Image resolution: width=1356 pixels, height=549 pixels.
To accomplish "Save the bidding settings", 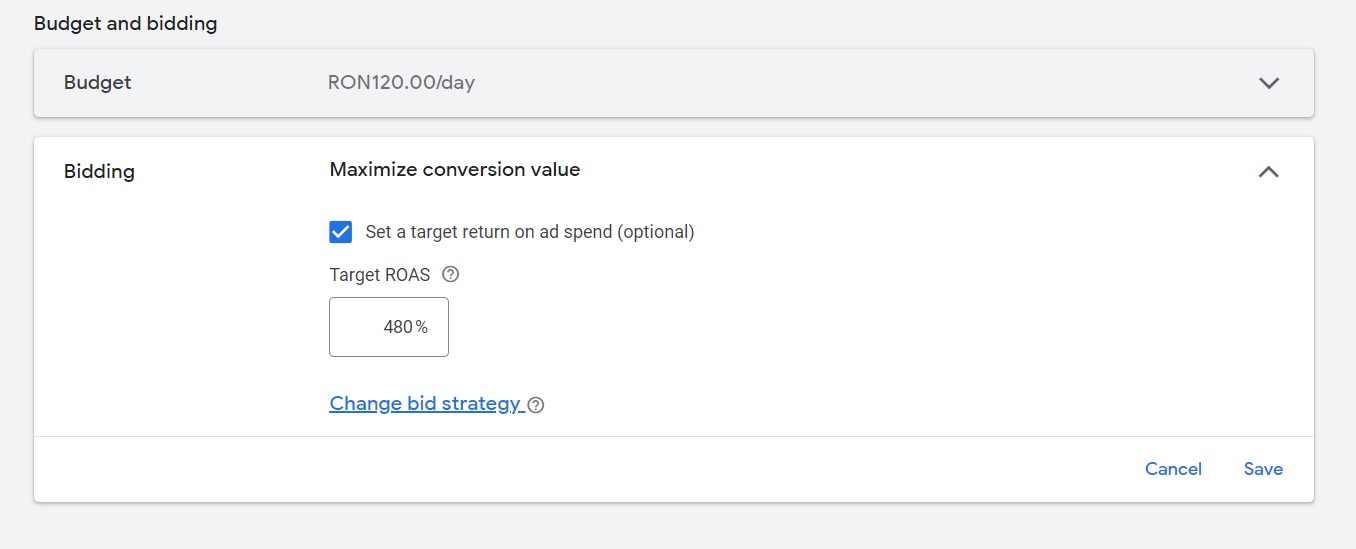I will pyautogui.click(x=1263, y=469).
